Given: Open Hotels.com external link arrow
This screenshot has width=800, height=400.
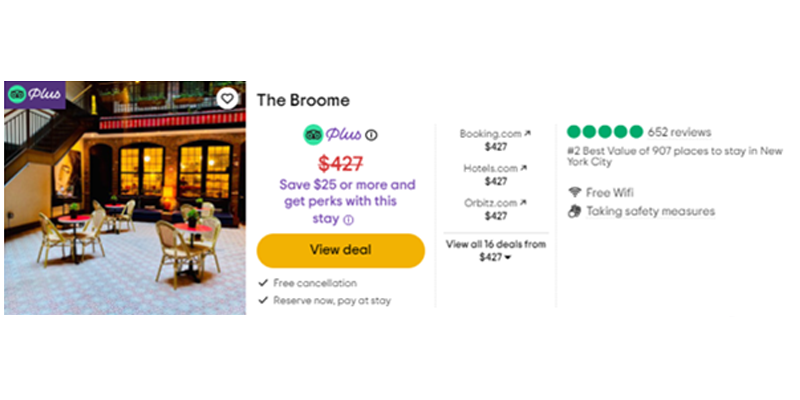Looking at the screenshot, I should click(523, 168).
